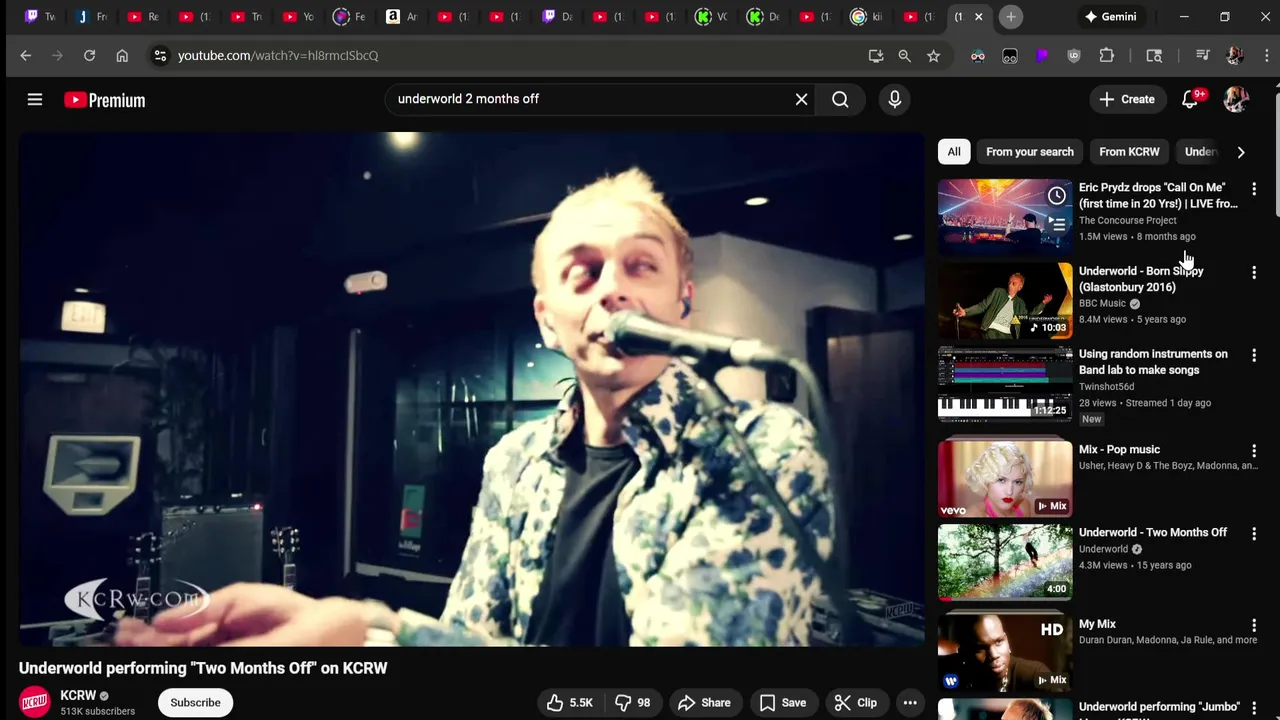This screenshot has height=720, width=1280.
Task: Open more actions ellipsis below video
Action: click(910, 703)
